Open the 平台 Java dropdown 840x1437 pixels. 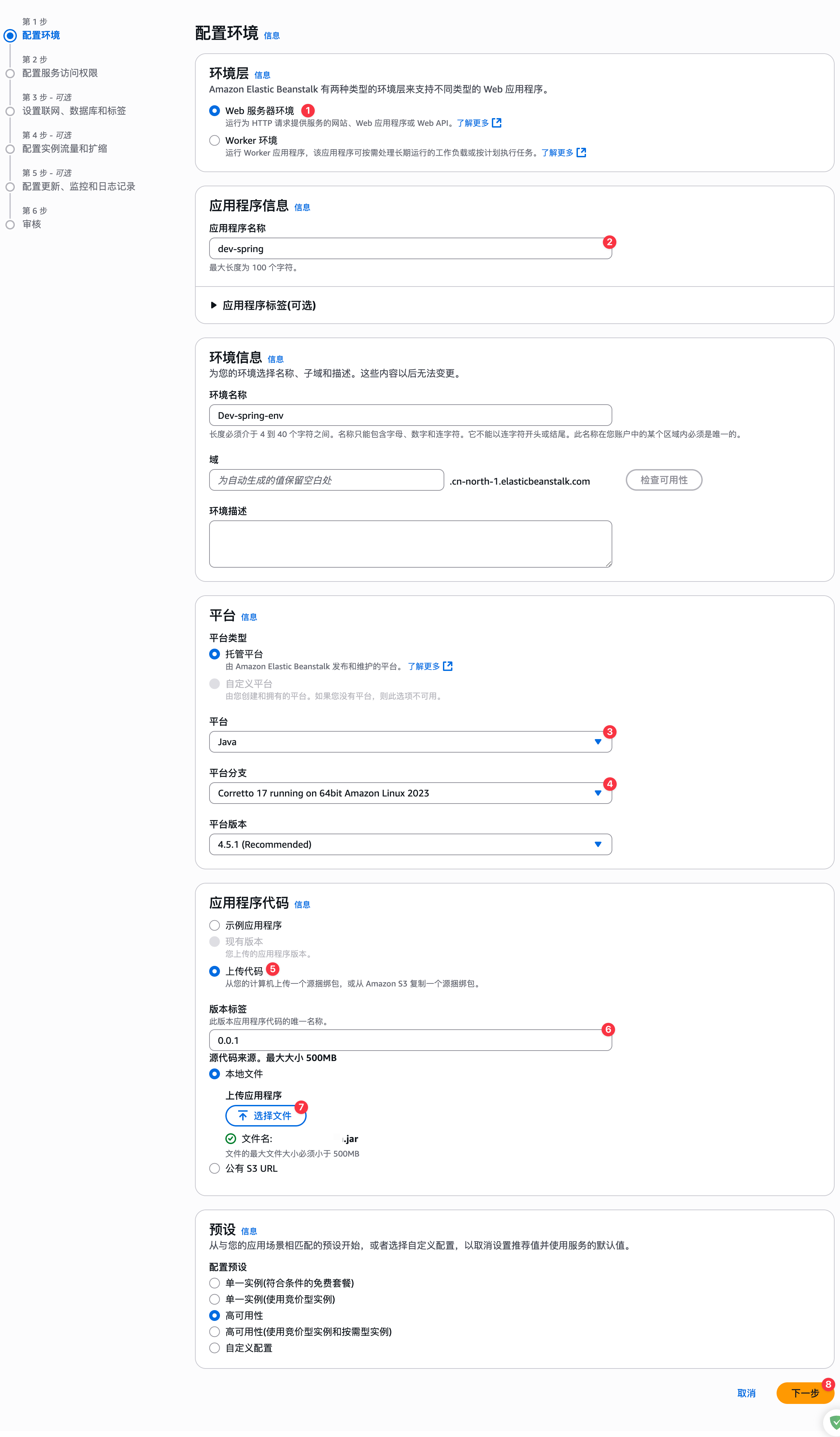click(410, 741)
